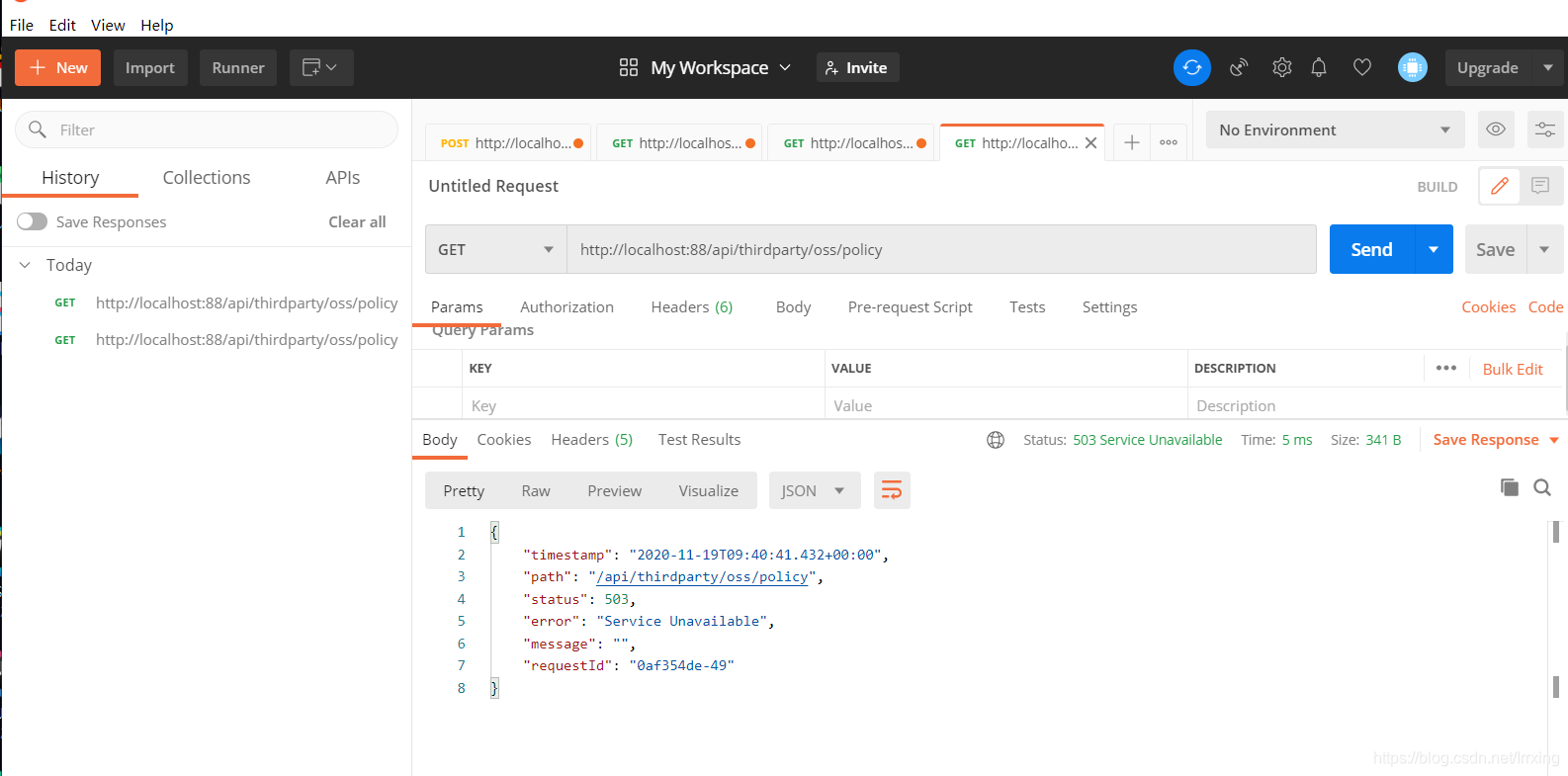Switch response view to Raw
The image size is (1568, 776).
536,490
